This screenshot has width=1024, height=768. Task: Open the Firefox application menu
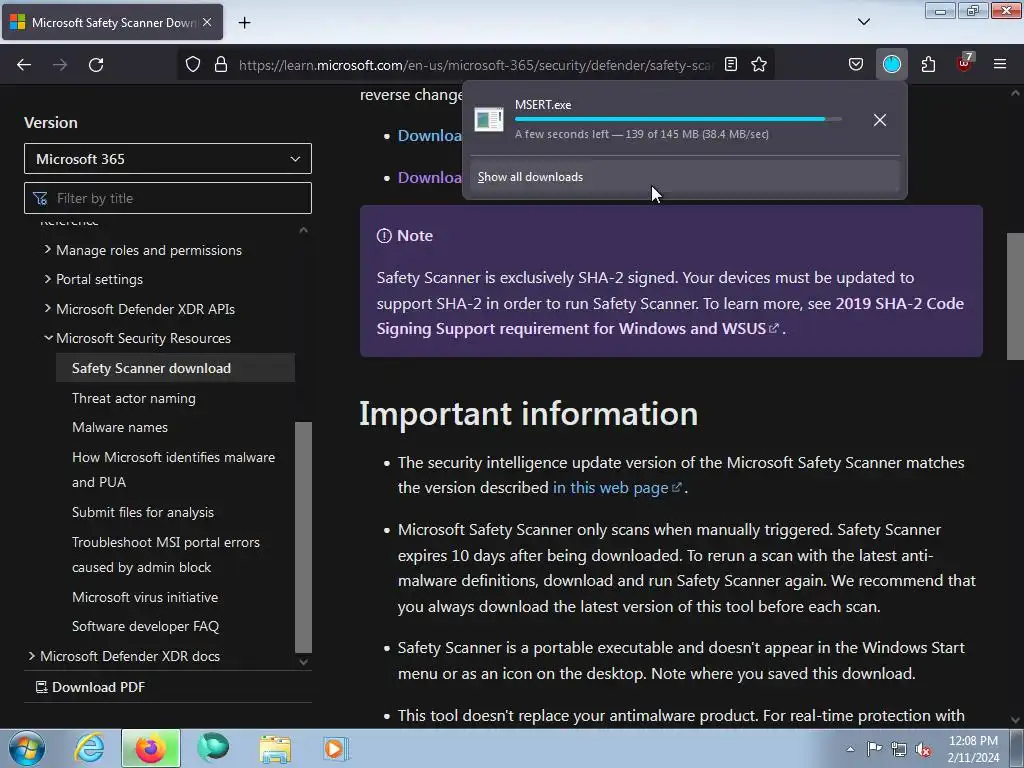[x=1000, y=64]
